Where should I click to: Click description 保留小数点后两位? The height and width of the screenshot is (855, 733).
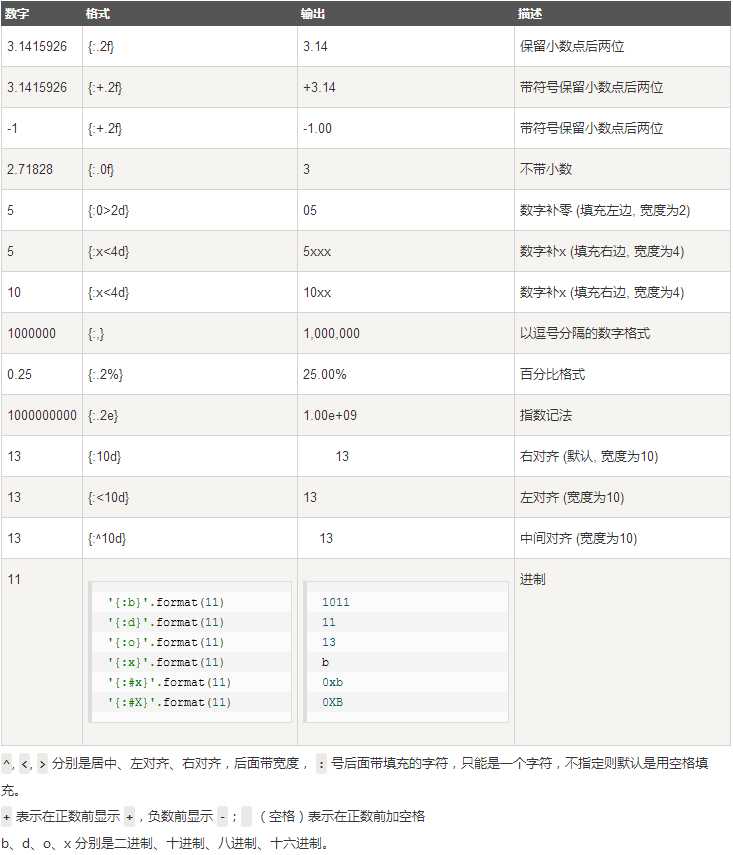572,46
